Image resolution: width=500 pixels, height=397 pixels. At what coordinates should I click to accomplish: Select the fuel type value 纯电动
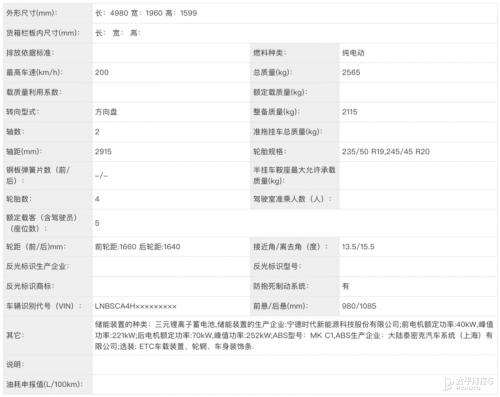(353, 53)
